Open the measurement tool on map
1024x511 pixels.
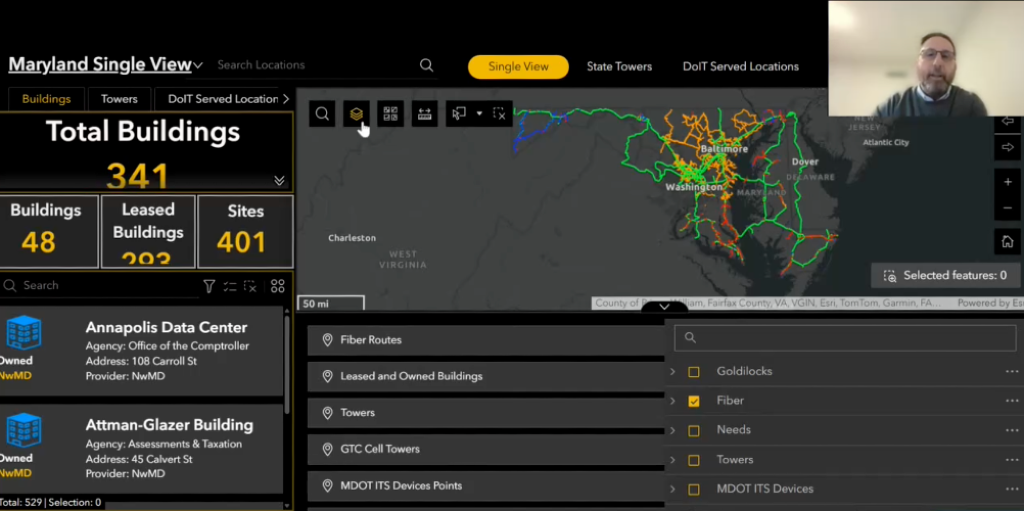[424, 114]
